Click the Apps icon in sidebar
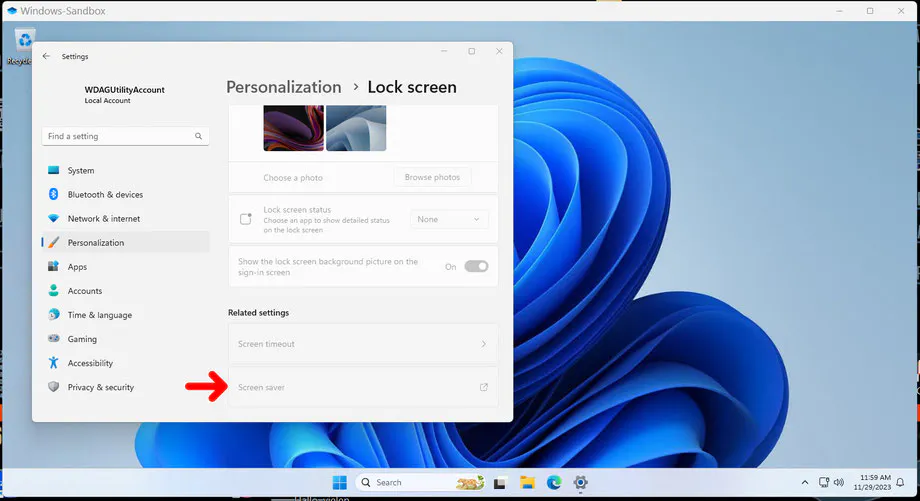 click(53, 266)
